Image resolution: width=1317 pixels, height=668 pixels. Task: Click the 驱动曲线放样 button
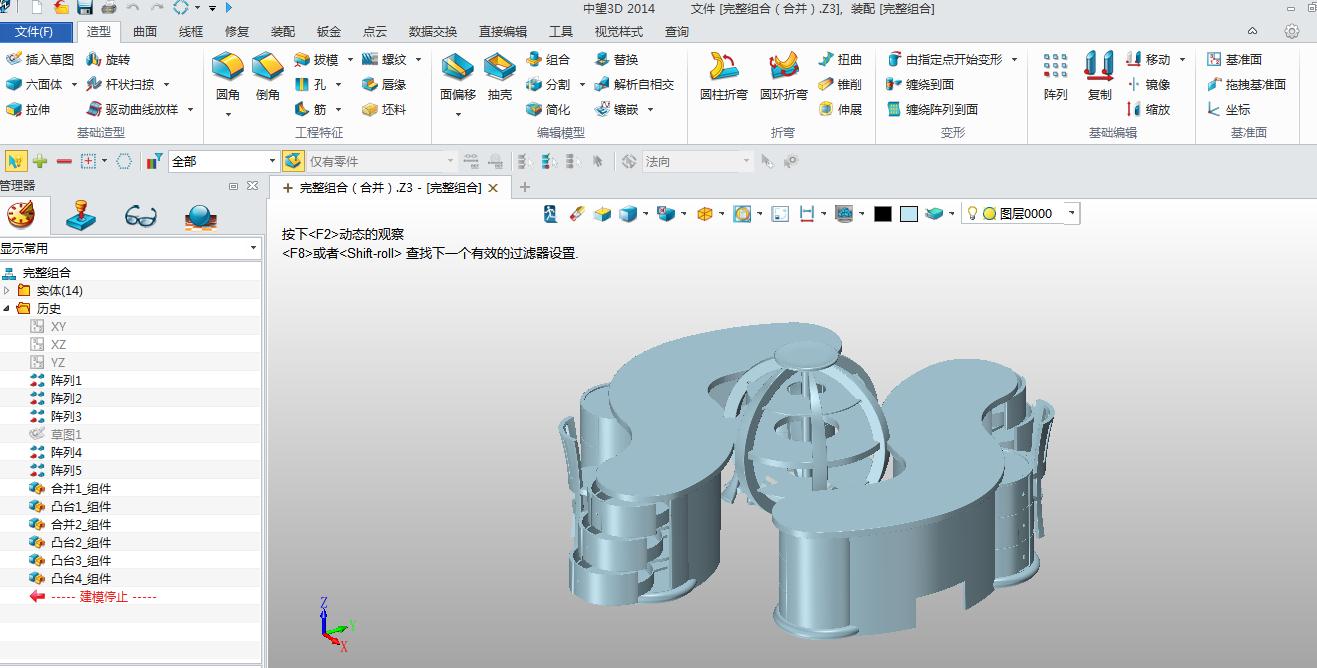(133, 110)
